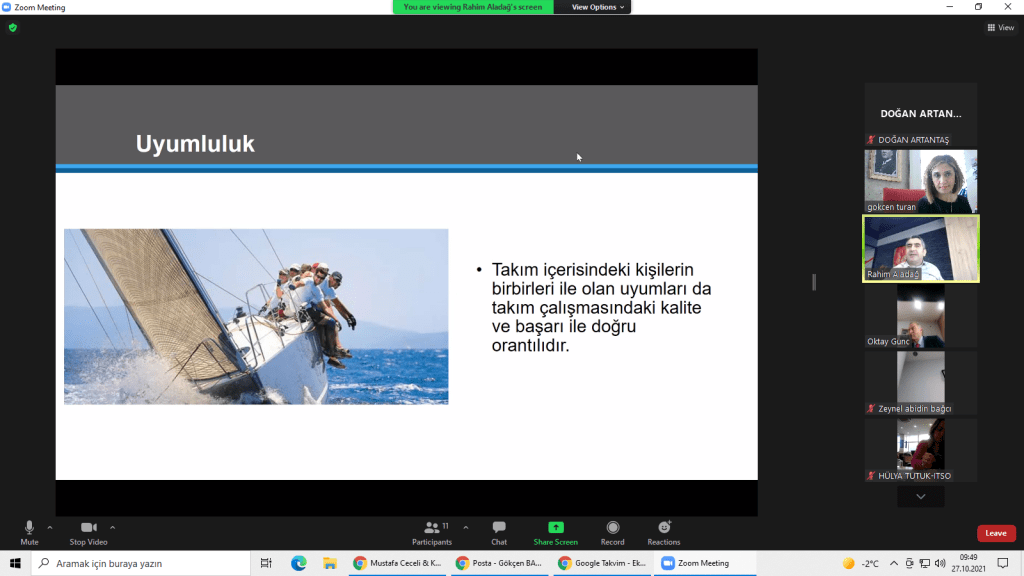This screenshot has width=1024, height=576.
Task: Open the View Options dropdown
Action: [x=598, y=7]
